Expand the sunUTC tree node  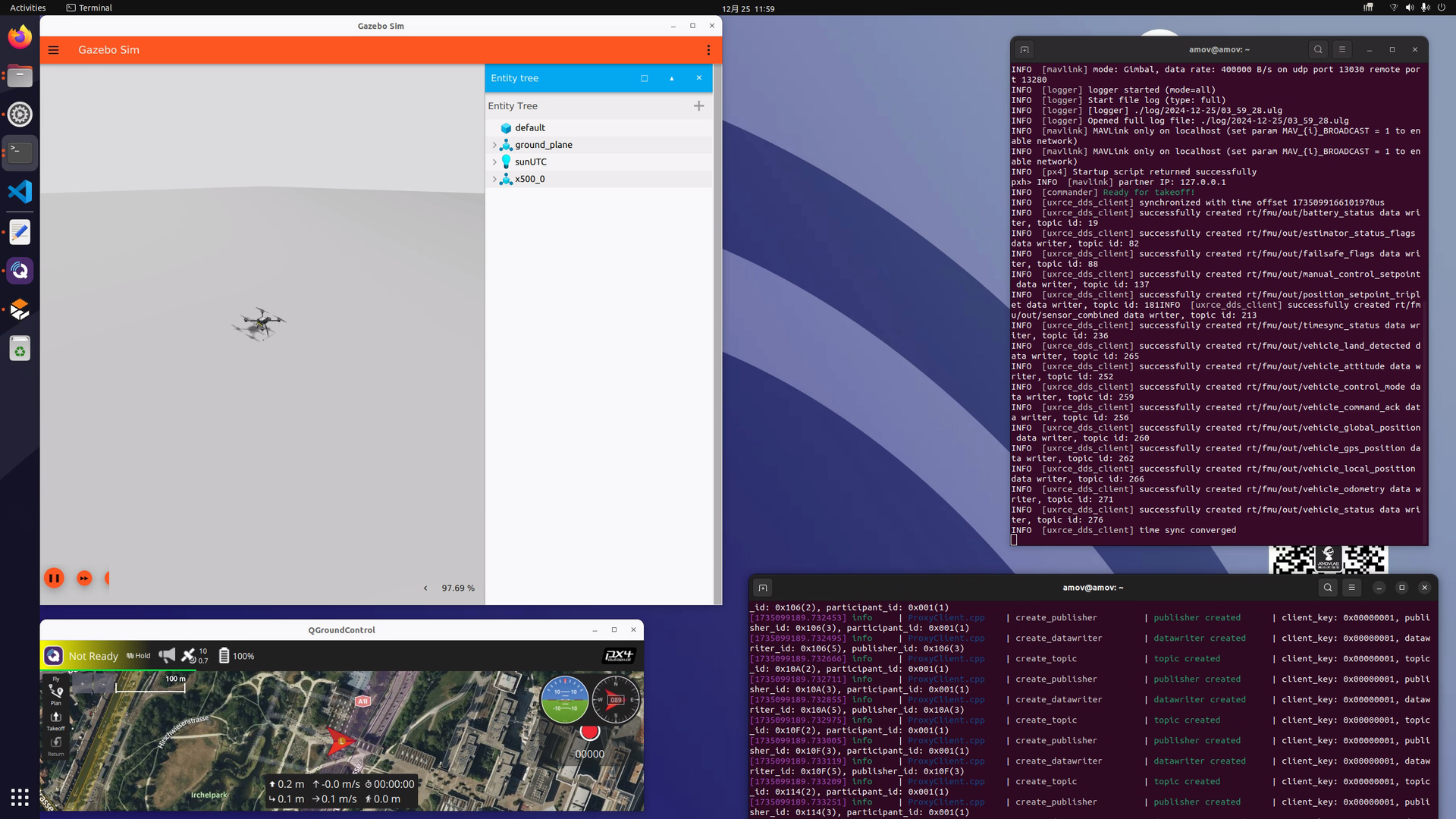[494, 162]
